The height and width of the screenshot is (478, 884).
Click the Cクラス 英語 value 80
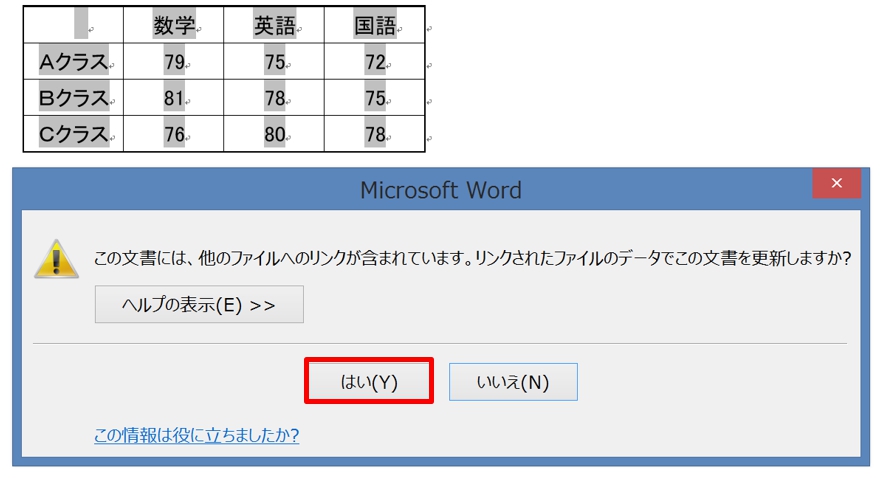(x=274, y=134)
